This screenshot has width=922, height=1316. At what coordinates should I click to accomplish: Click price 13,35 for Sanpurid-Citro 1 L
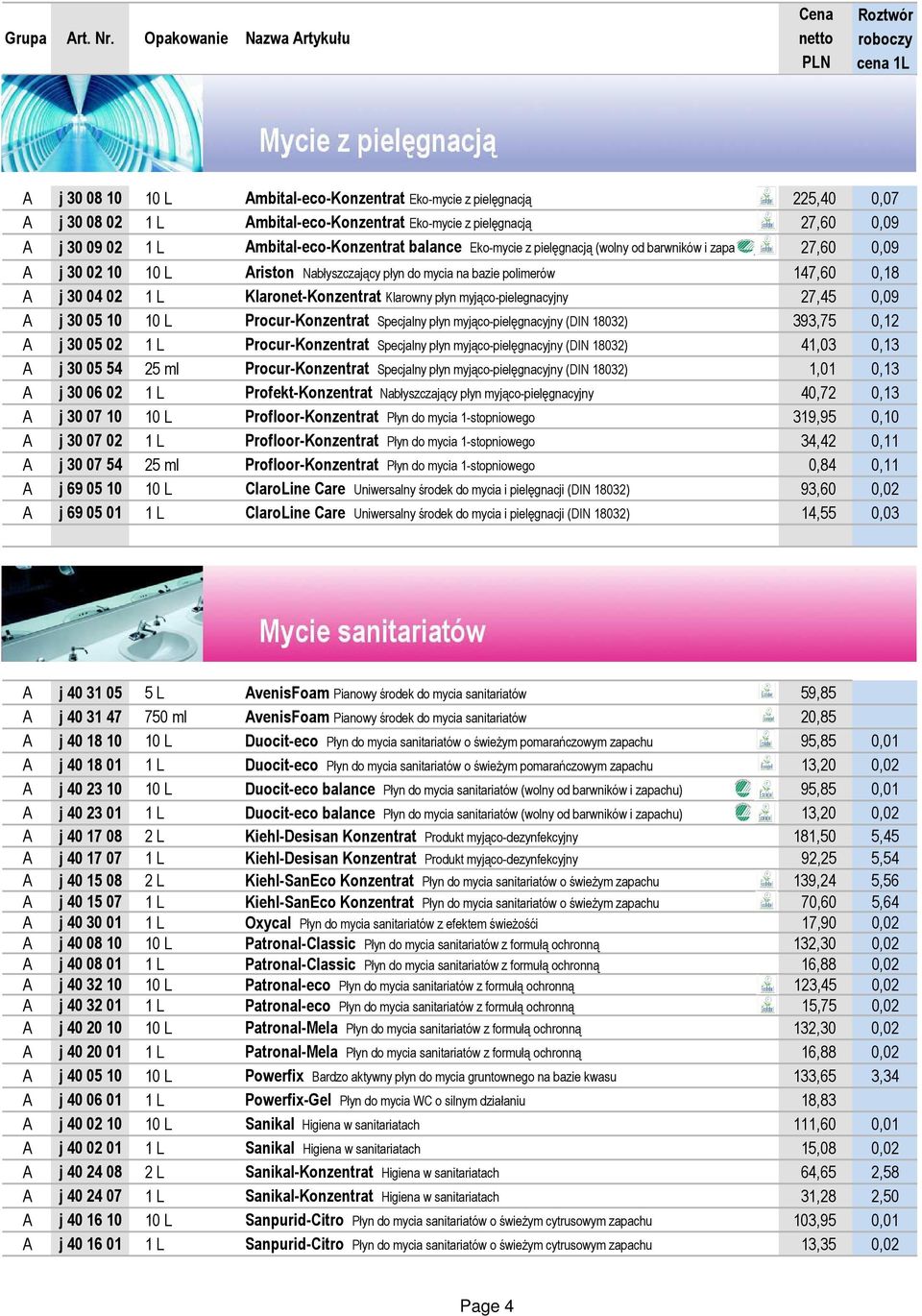click(x=818, y=1244)
